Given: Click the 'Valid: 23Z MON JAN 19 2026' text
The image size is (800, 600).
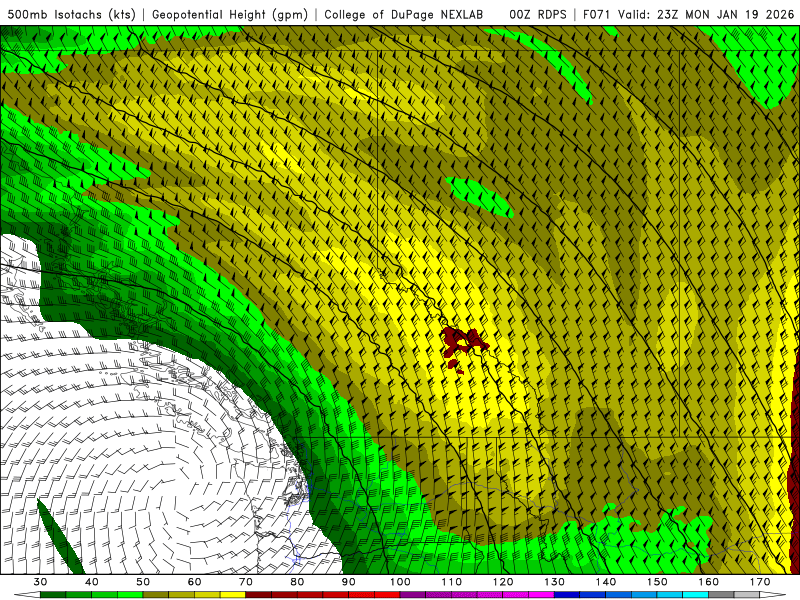Looking at the screenshot, I should (x=706, y=14).
